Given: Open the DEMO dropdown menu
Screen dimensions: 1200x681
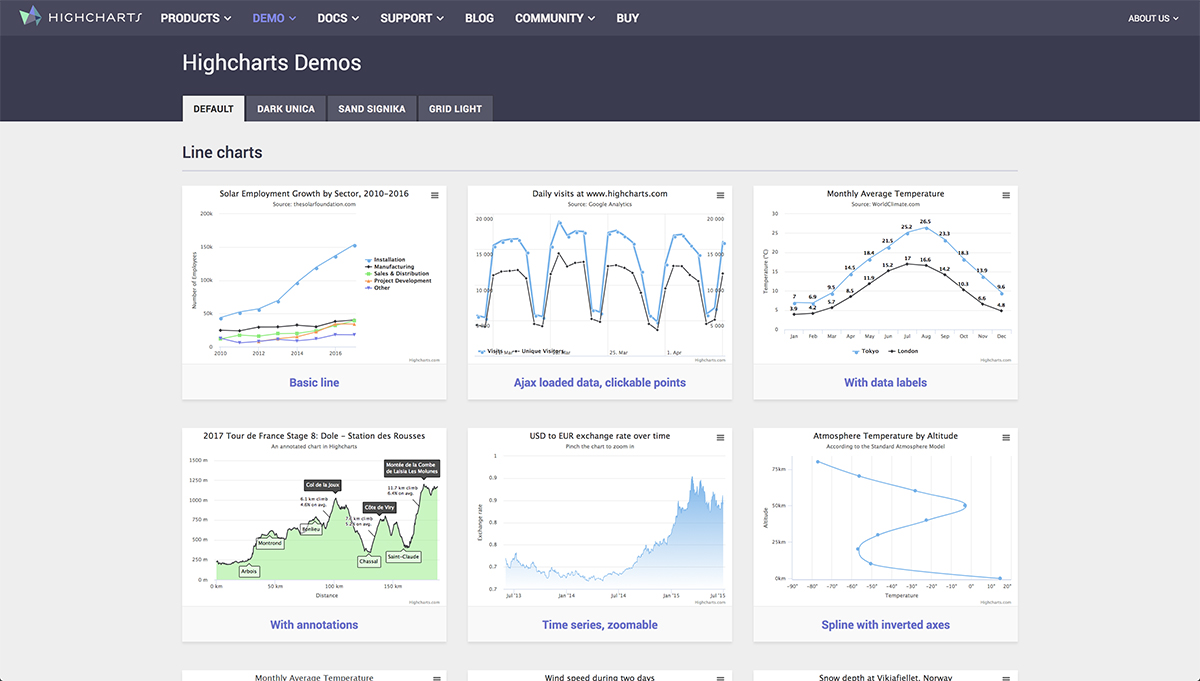Looking at the screenshot, I should click(274, 18).
